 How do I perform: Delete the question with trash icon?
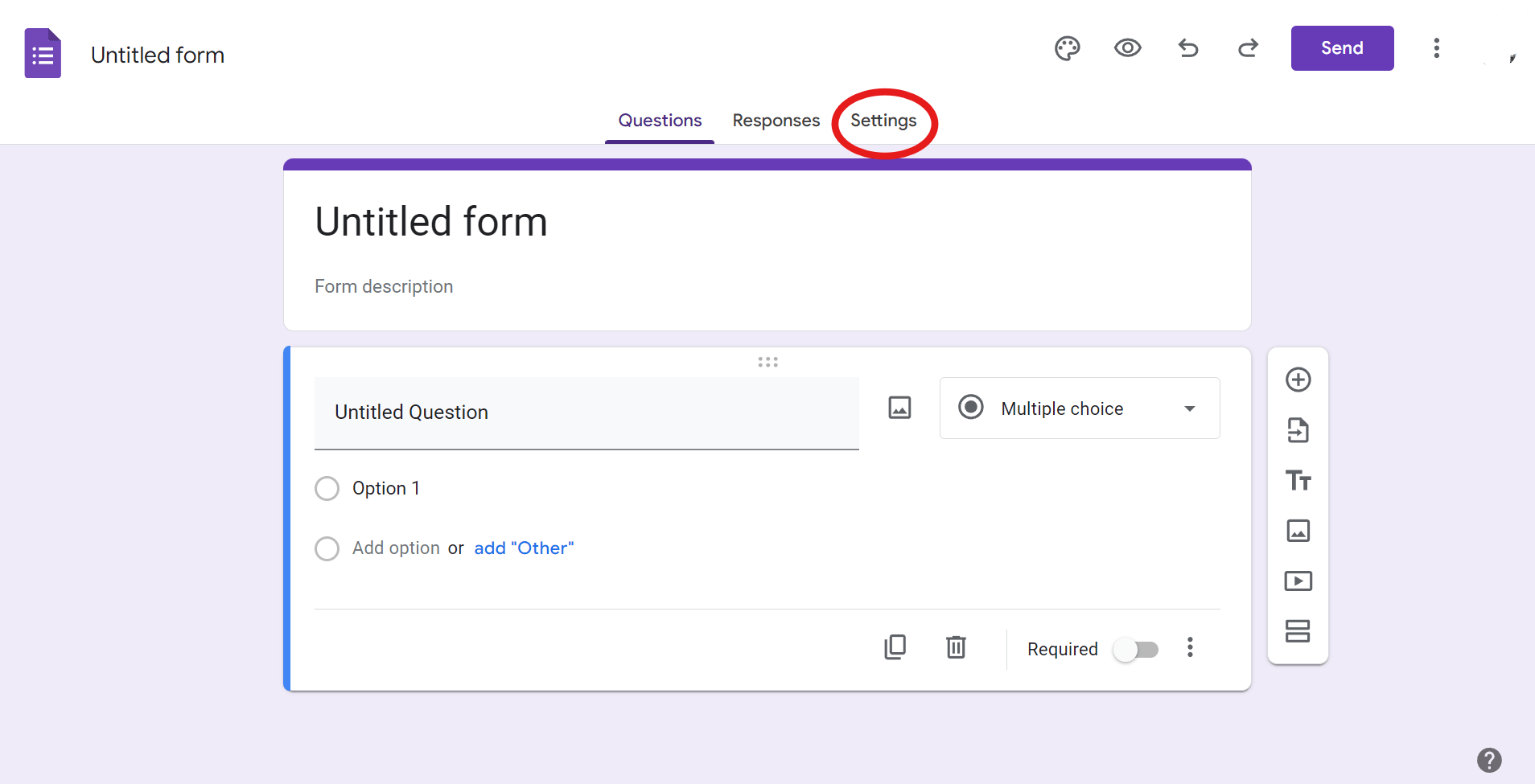[956, 647]
